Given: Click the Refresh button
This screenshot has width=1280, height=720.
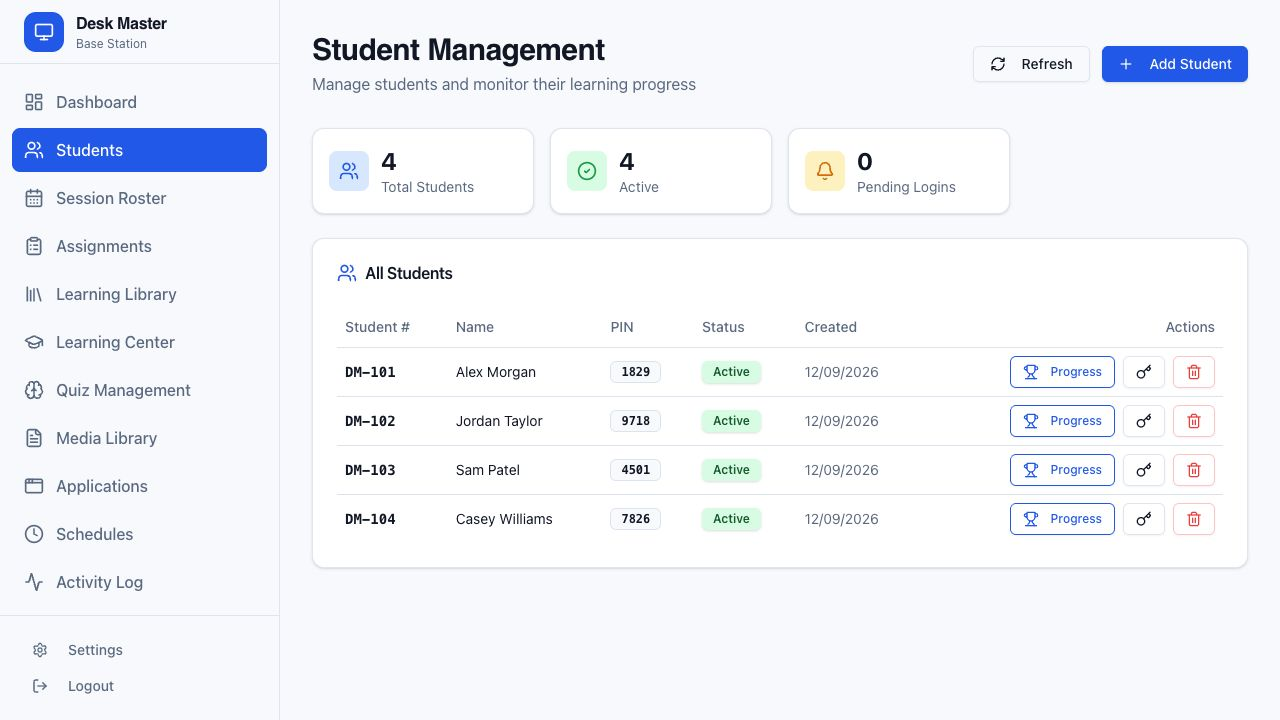Looking at the screenshot, I should [x=1031, y=64].
